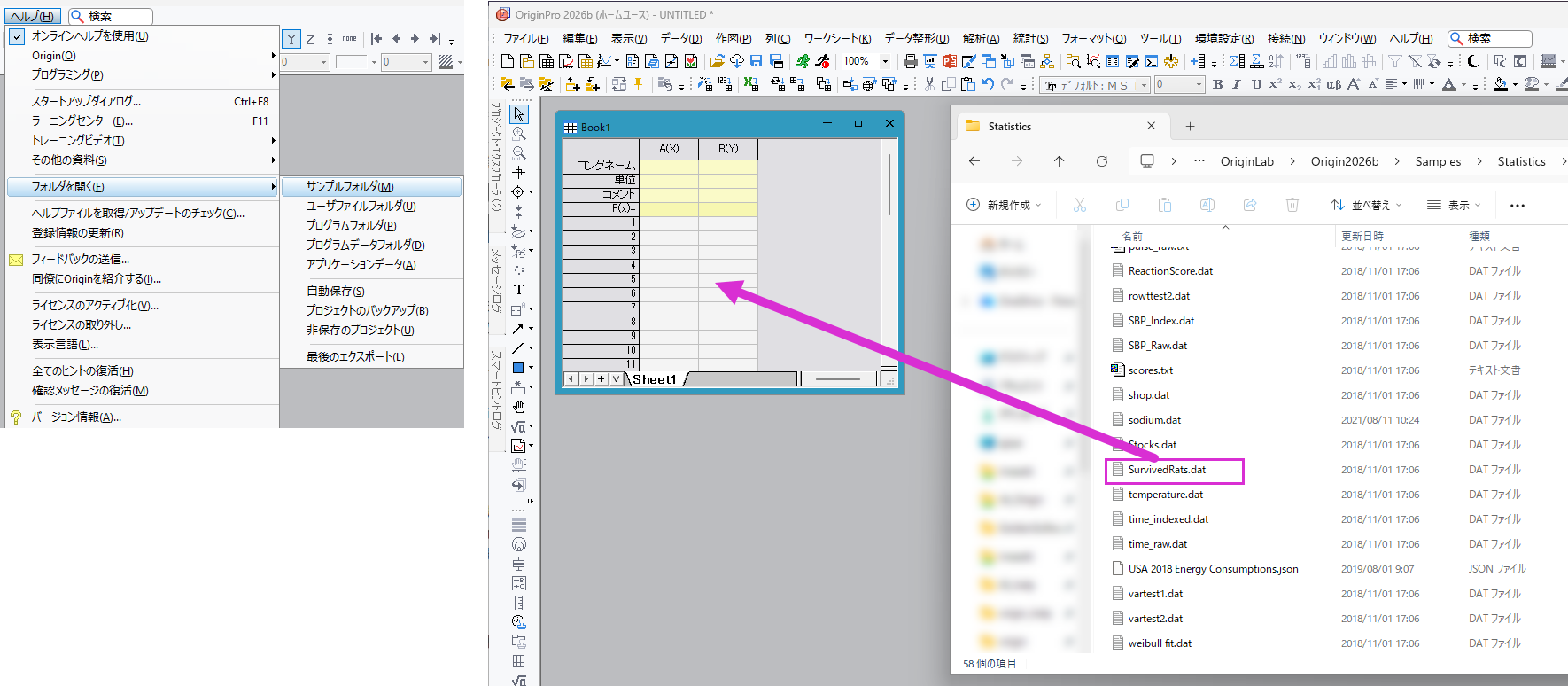Expand the '並べ替え' sort dropdown in Explorer
Viewport: 1568px width, 686px height.
(1366, 205)
